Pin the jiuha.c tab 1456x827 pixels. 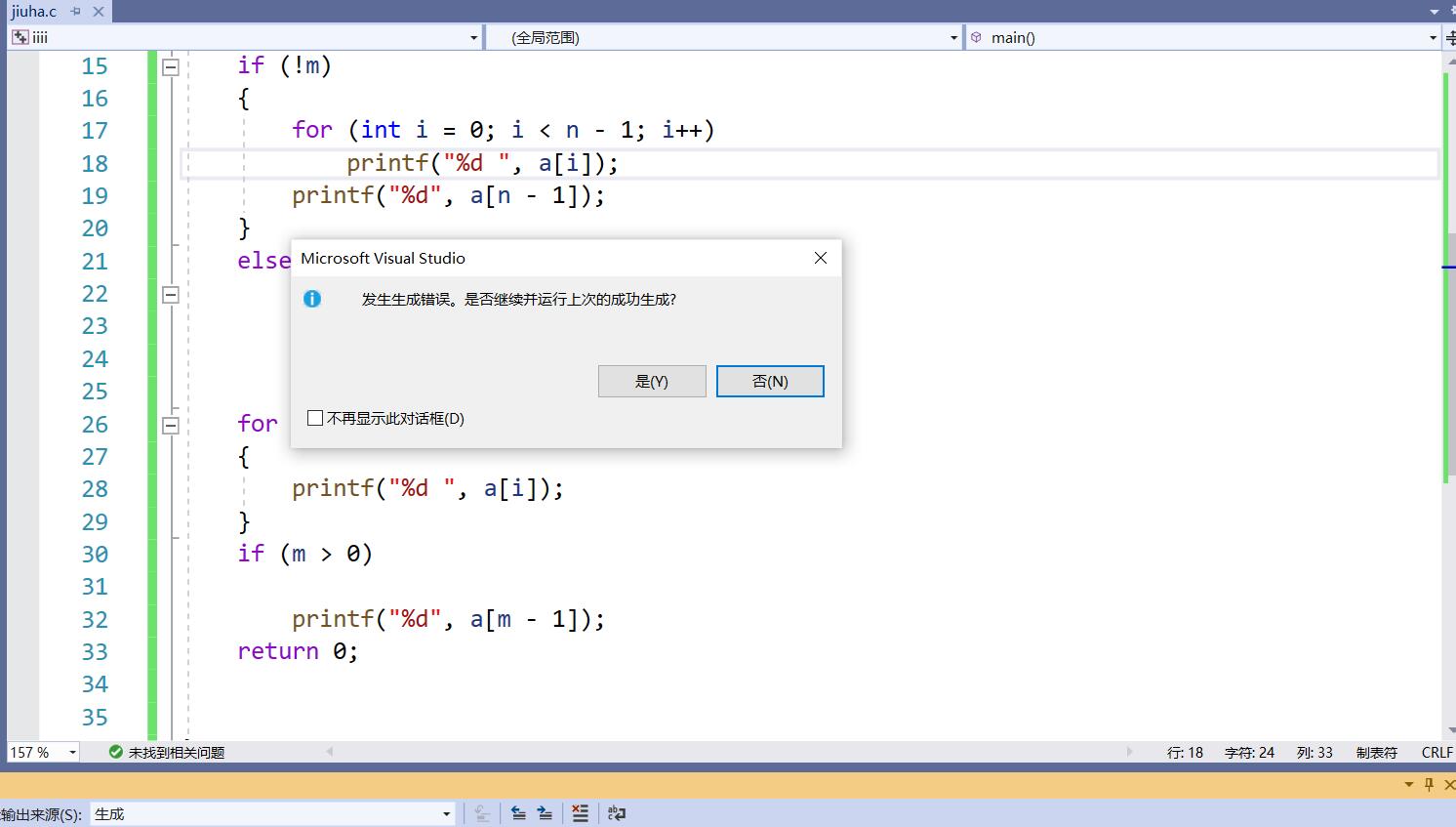[76, 12]
